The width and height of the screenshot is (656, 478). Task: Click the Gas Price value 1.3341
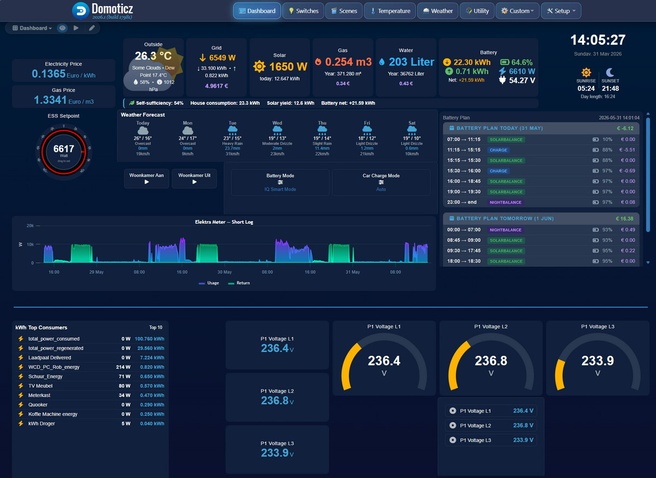click(50, 100)
